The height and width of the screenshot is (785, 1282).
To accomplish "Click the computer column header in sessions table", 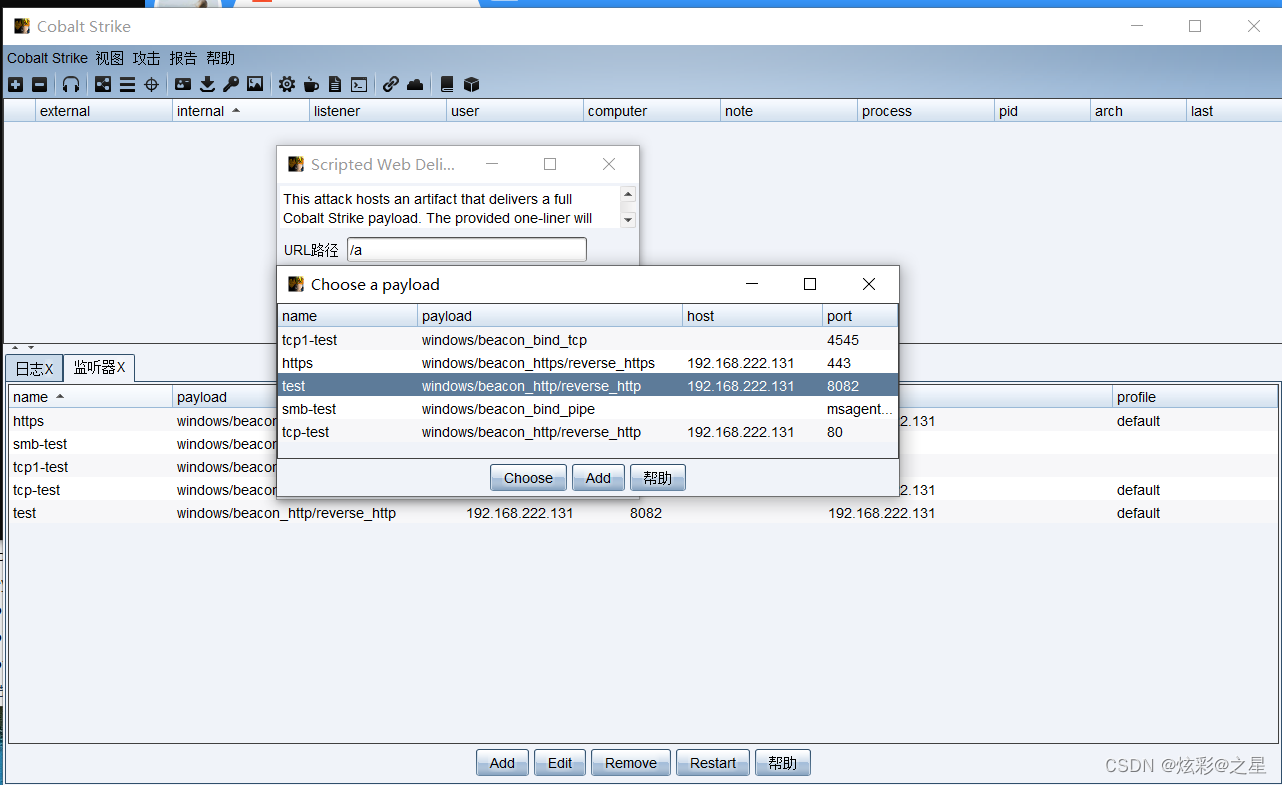I will (x=652, y=111).
